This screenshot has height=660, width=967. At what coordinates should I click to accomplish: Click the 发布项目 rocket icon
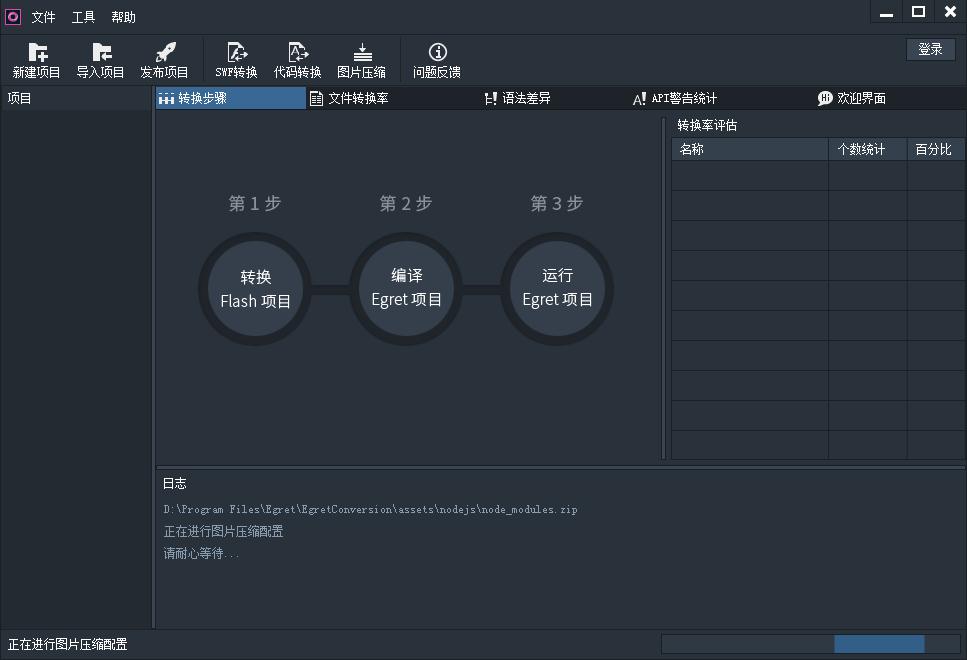click(165, 60)
